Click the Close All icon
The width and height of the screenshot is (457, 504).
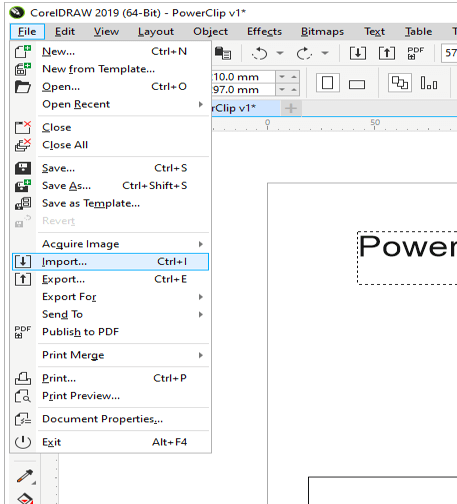pyautogui.click(x=23, y=145)
